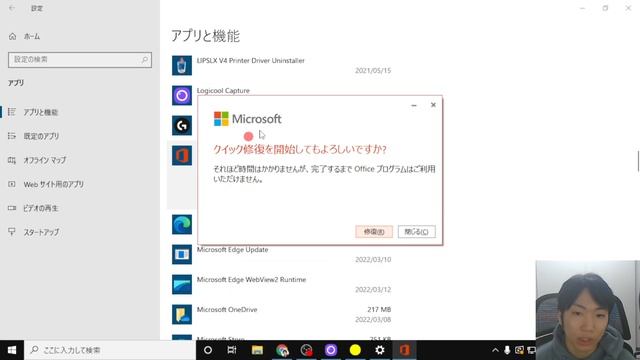The image size is (640, 360).
Task: Click the ビデオの再生 video icon
Action: coord(12,208)
